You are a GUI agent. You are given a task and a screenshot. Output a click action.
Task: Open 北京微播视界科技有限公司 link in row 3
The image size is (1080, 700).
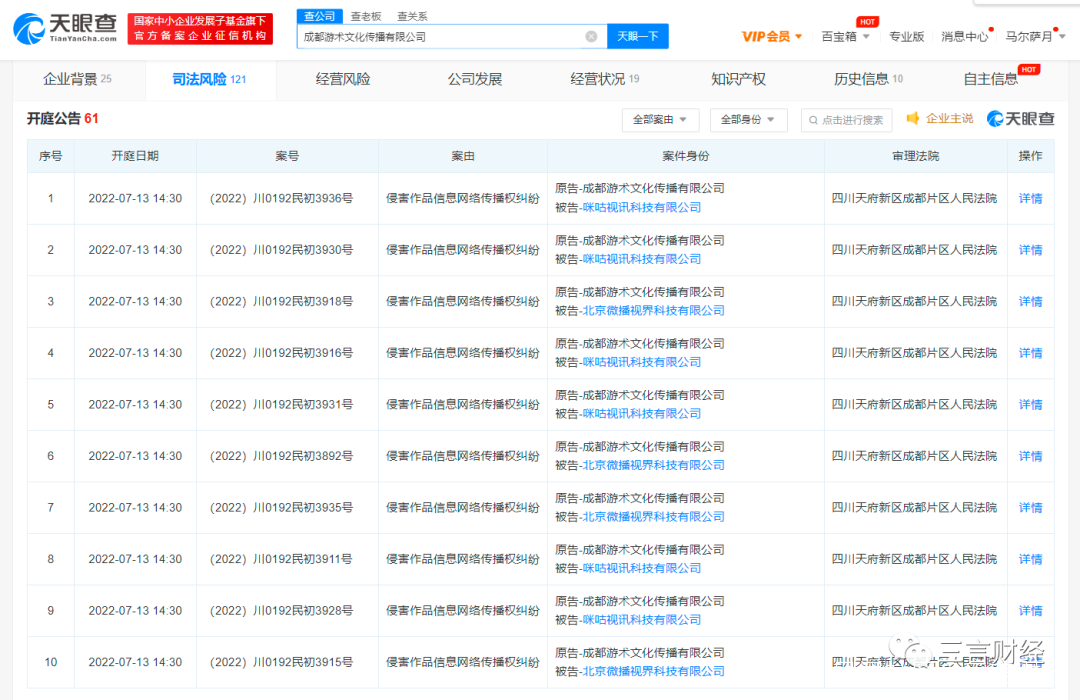click(x=653, y=311)
